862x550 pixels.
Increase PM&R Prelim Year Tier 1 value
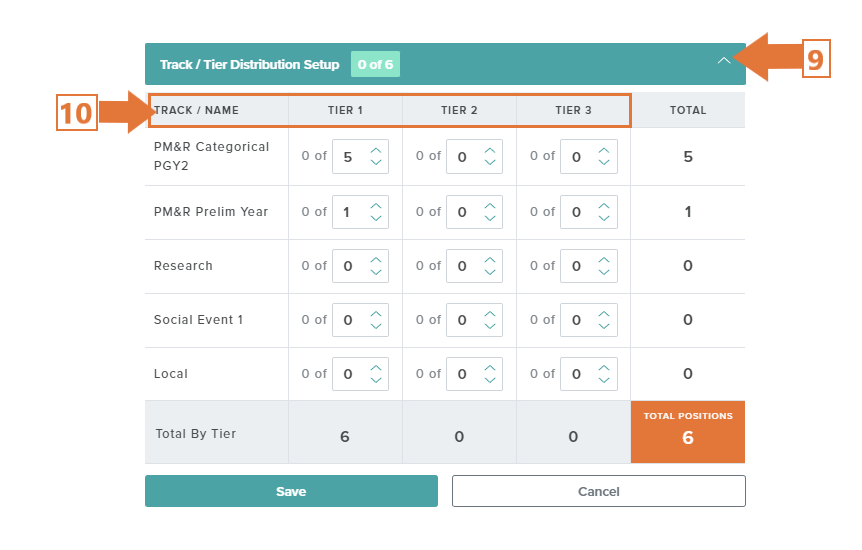click(376, 206)
